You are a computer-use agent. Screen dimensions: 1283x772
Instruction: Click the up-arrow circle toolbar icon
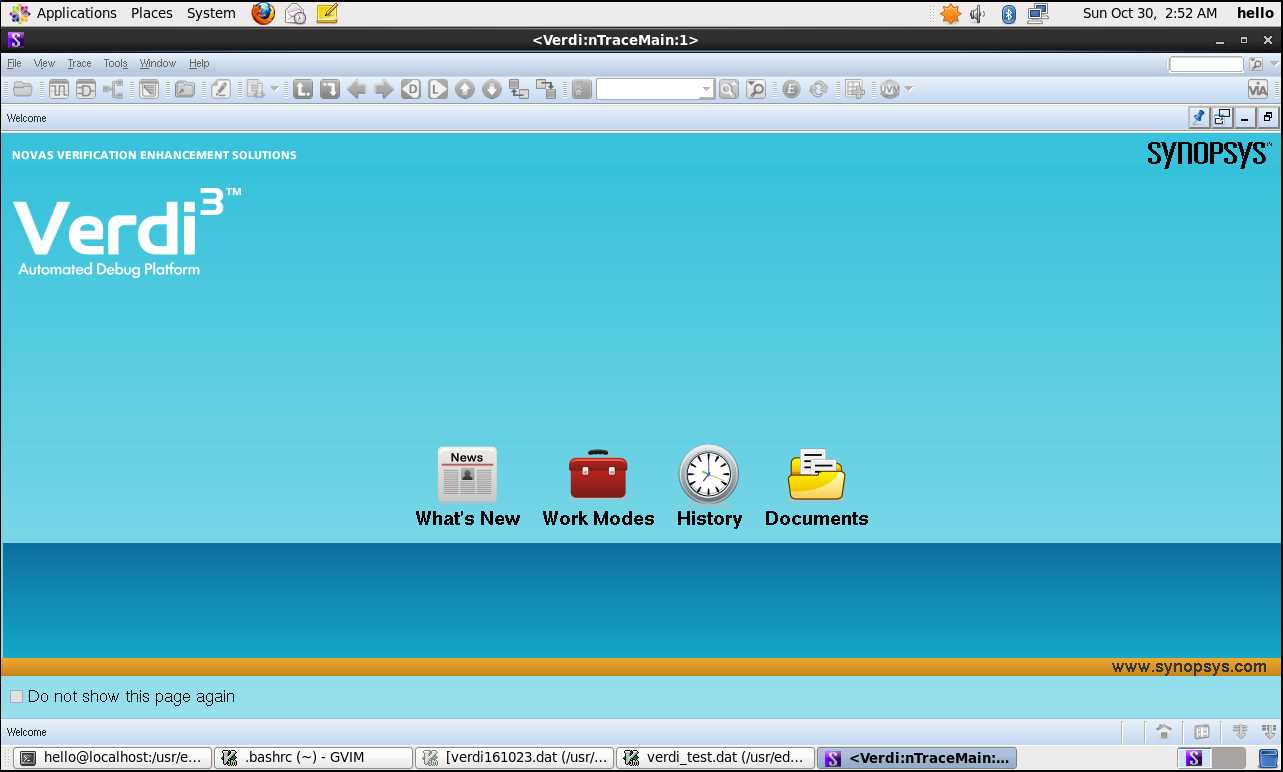[x=465, y=89]
